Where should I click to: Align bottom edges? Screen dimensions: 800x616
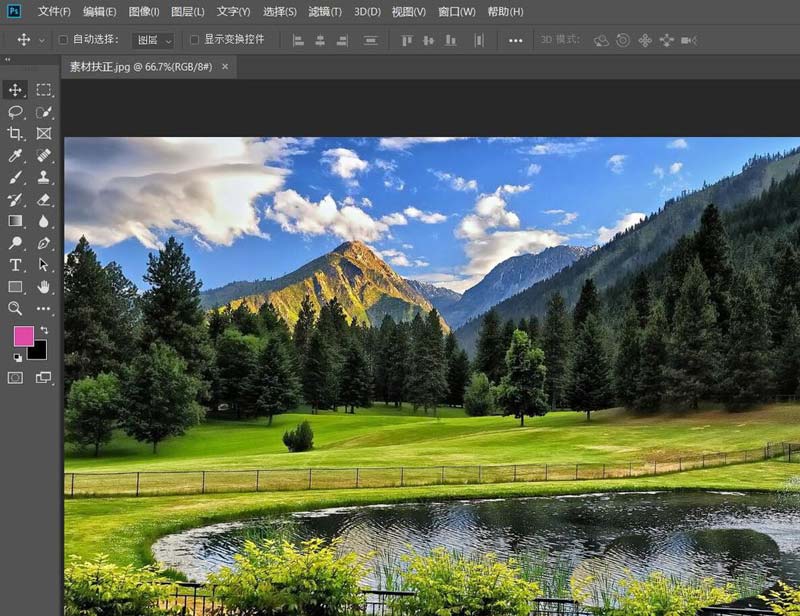pyautogui.click(x=451, y=40)
